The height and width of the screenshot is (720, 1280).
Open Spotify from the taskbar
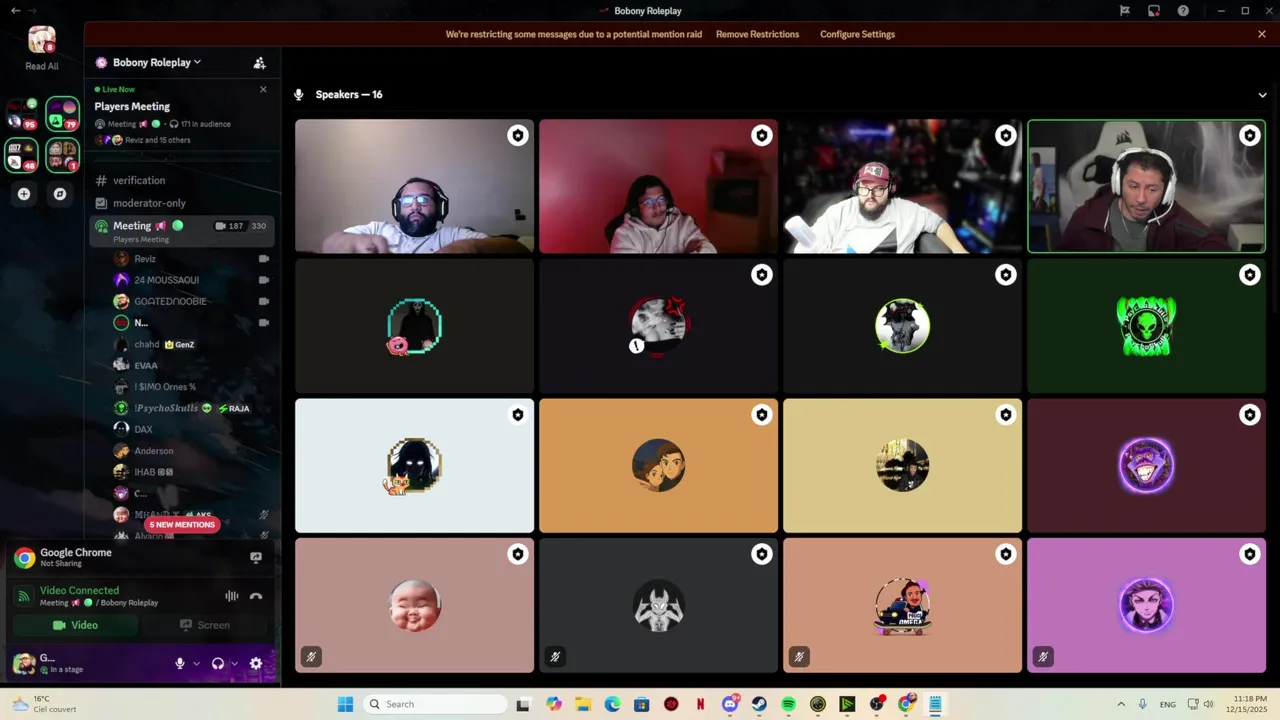tap(788, 704)
